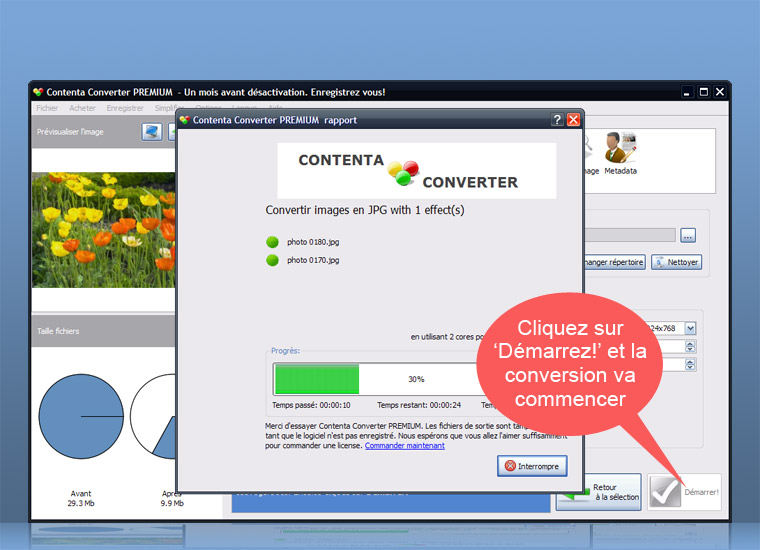This screenshot has width=760, height=550.
Task: Stop conversion with the Interrompre button
Action: point(532,466)
